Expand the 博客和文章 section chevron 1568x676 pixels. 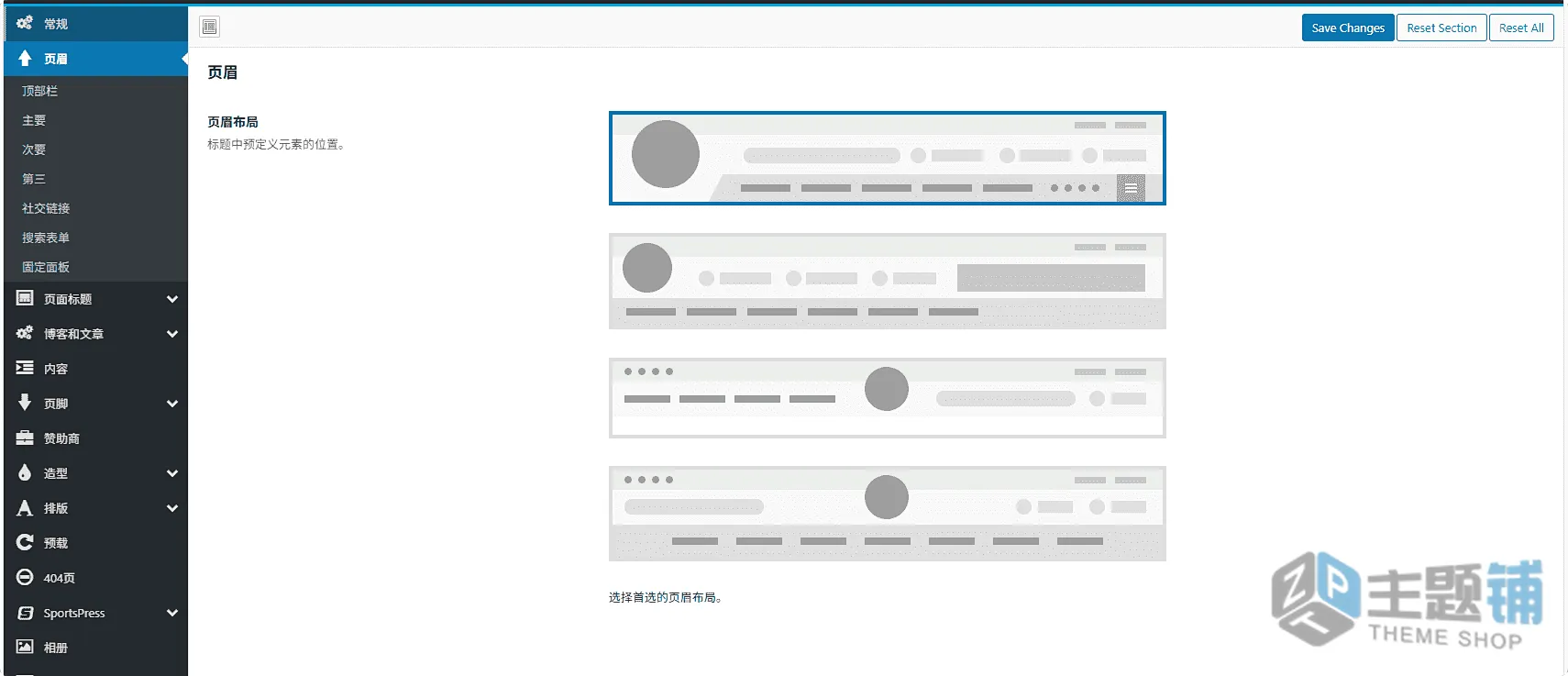point(171,334)
